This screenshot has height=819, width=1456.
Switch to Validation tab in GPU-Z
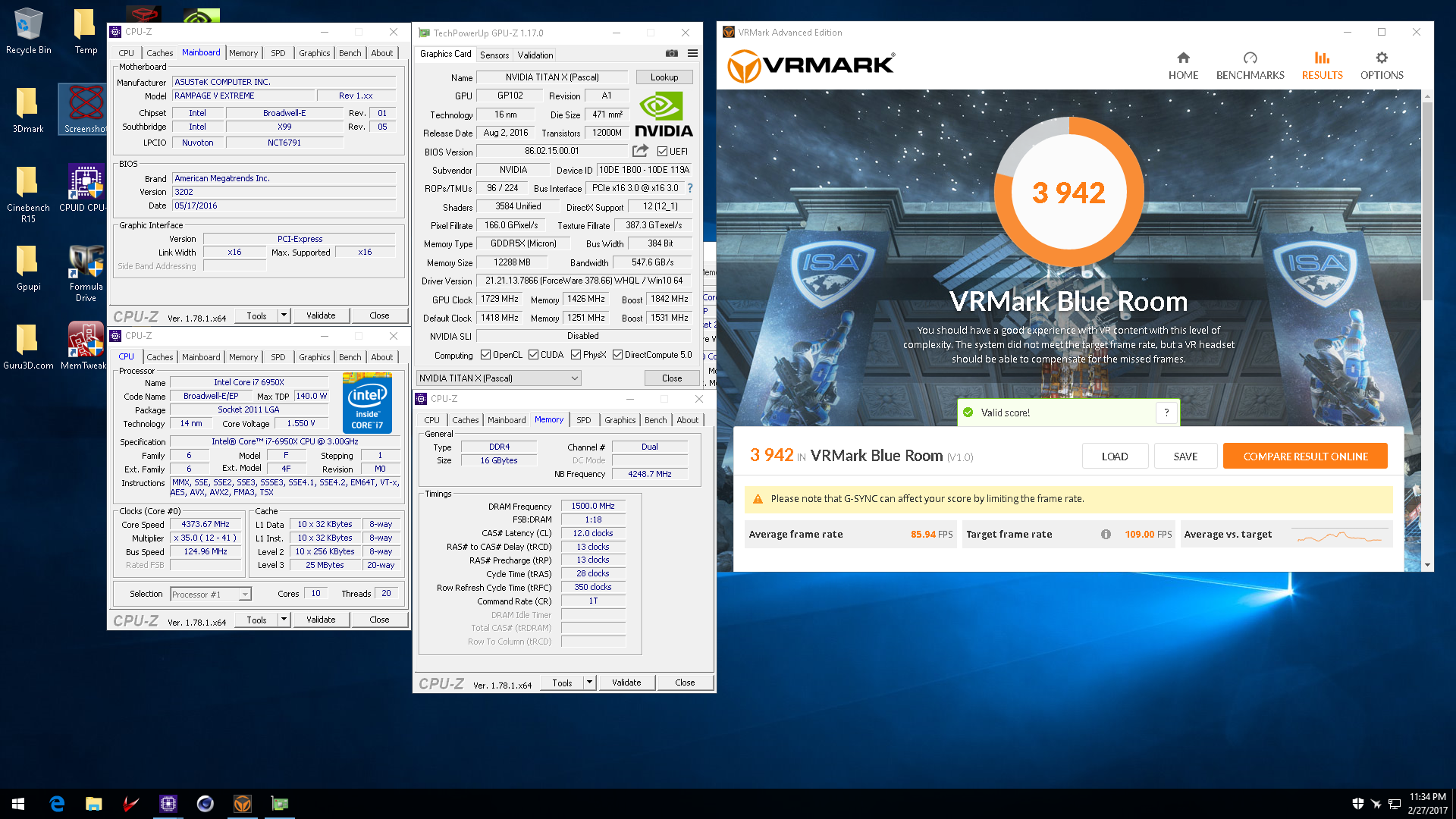(x=535, y=55)
